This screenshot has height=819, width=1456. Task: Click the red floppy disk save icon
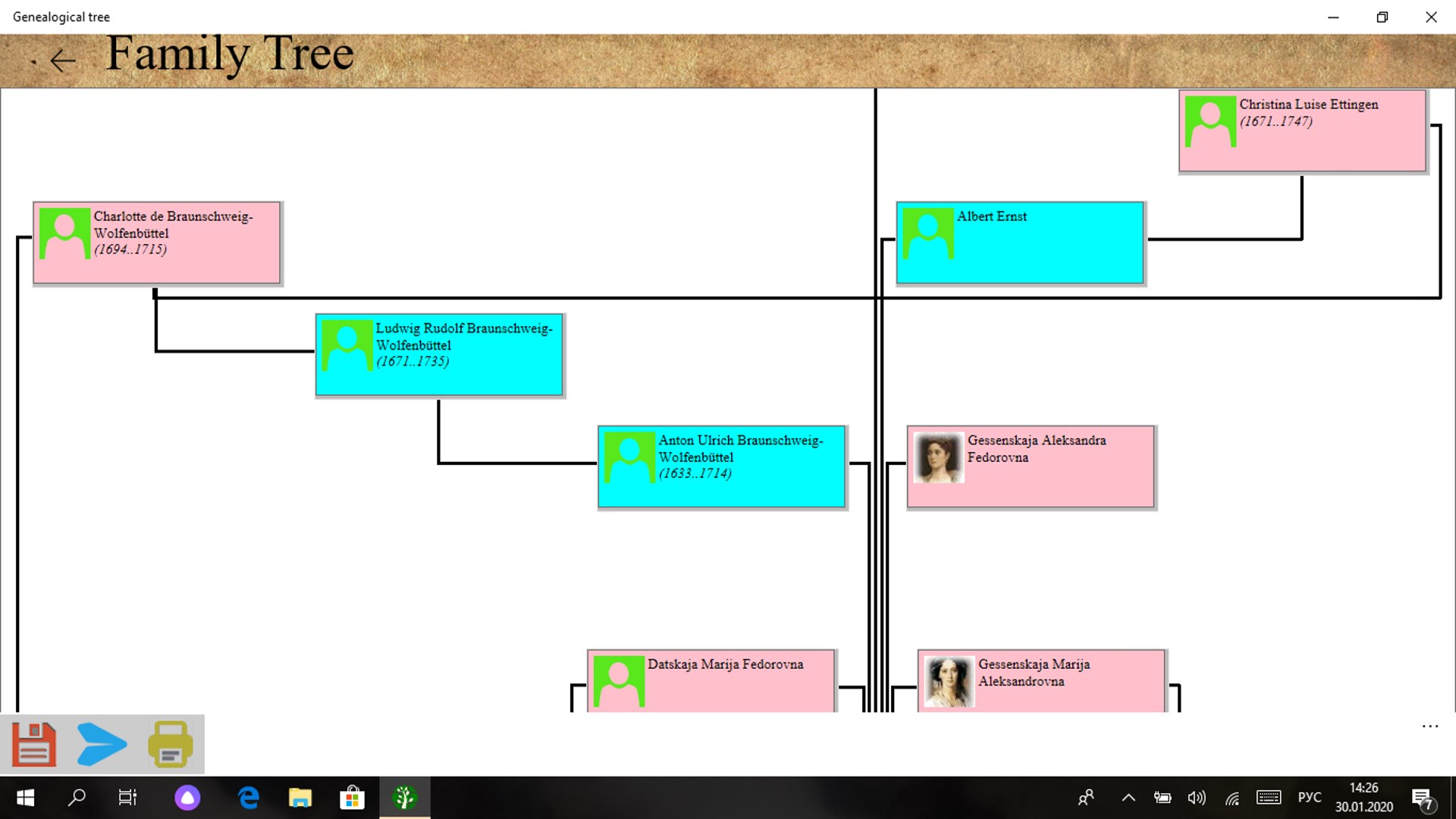(34, 744)
